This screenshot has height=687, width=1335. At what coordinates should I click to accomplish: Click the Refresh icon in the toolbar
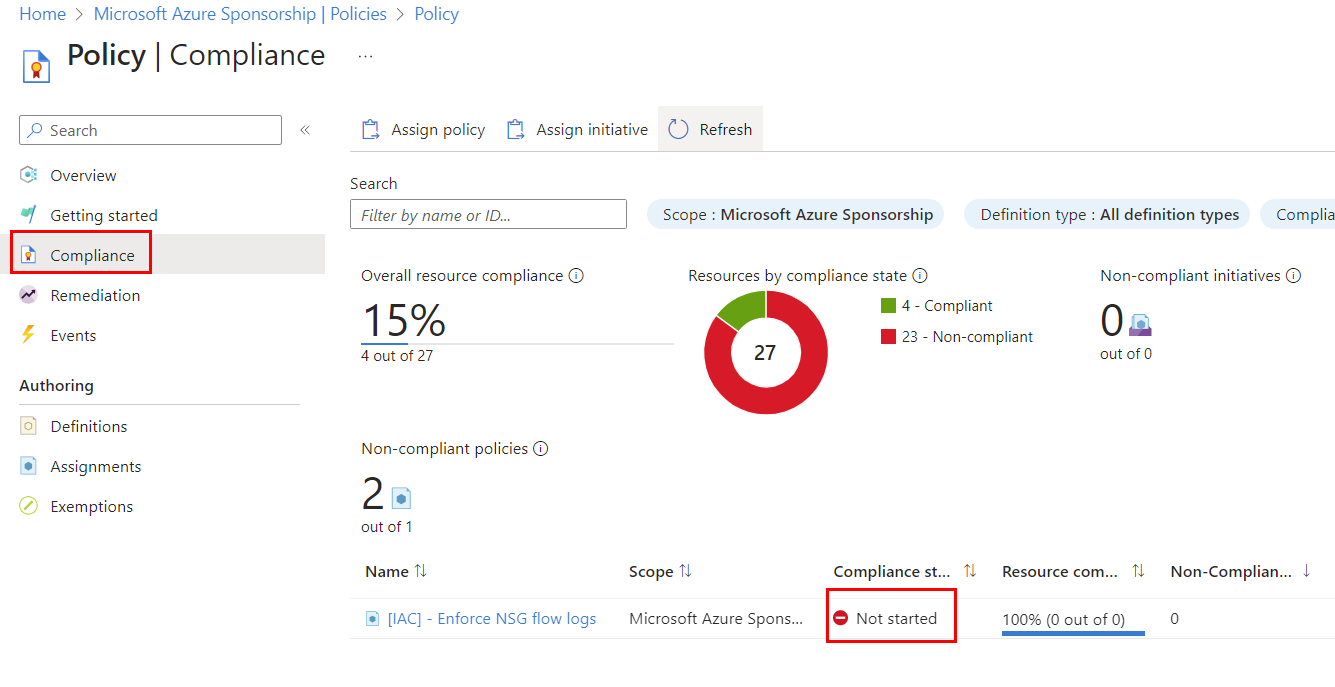(679, 128)
